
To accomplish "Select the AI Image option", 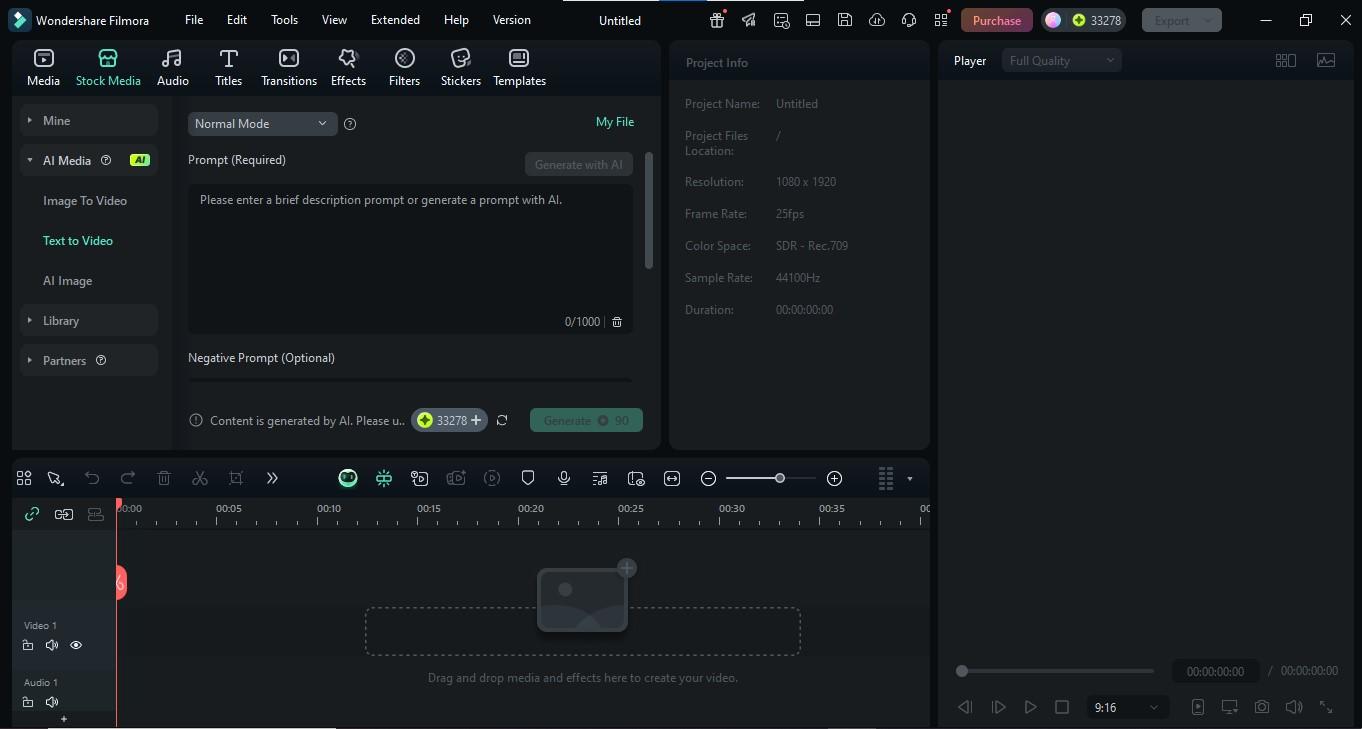I will coord(67,280).
